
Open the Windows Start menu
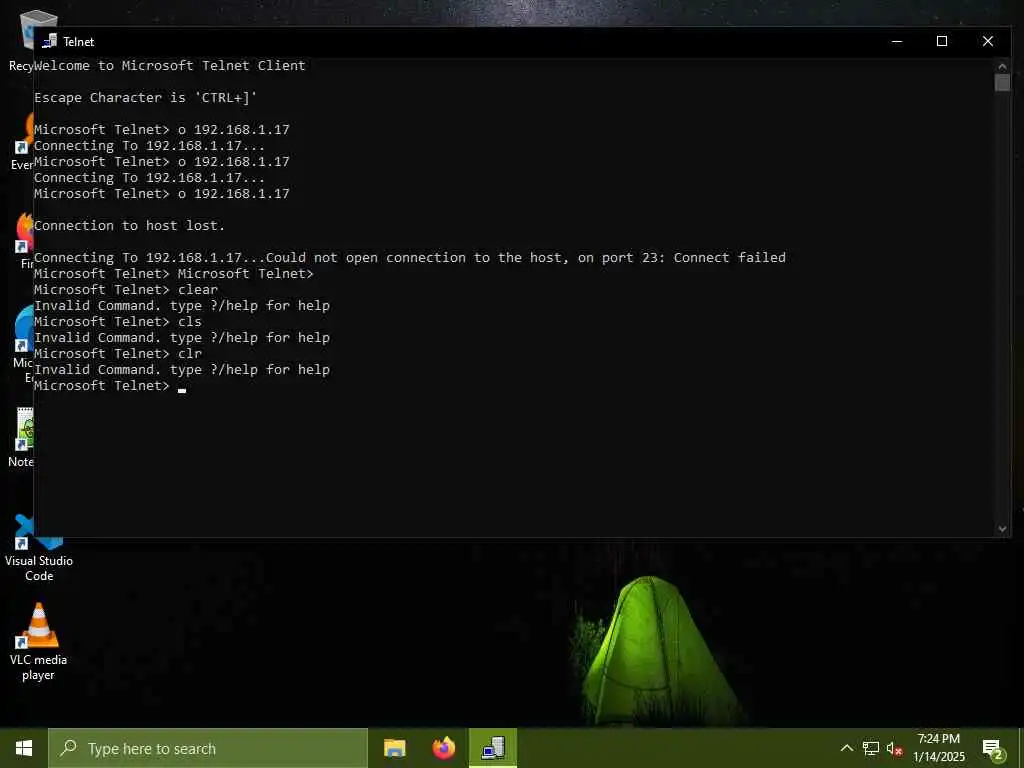pos(24,748)
